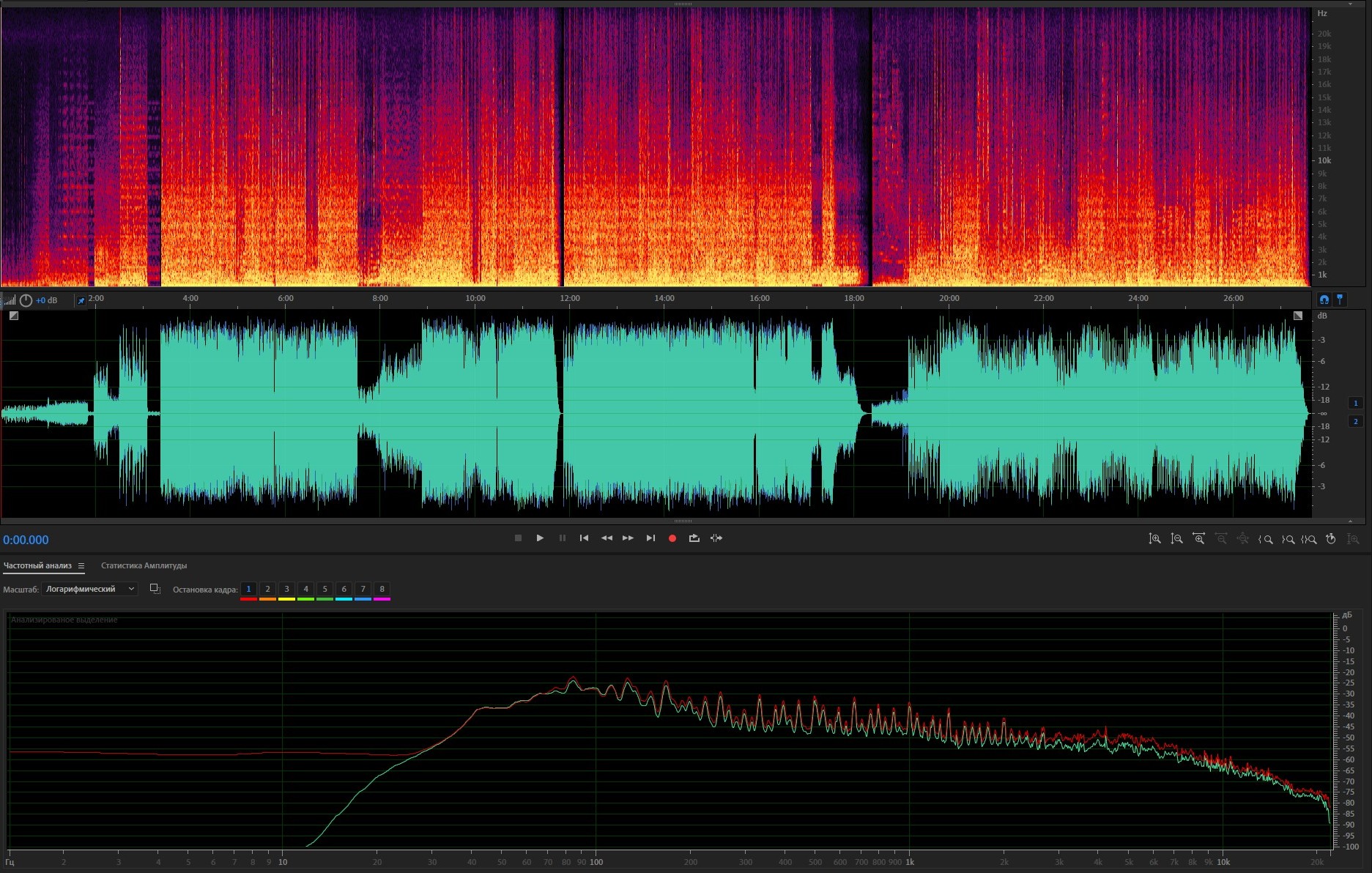Click the volume gain knob in the HUD
The image size is (1372, 873).
[x=26, y=300]
